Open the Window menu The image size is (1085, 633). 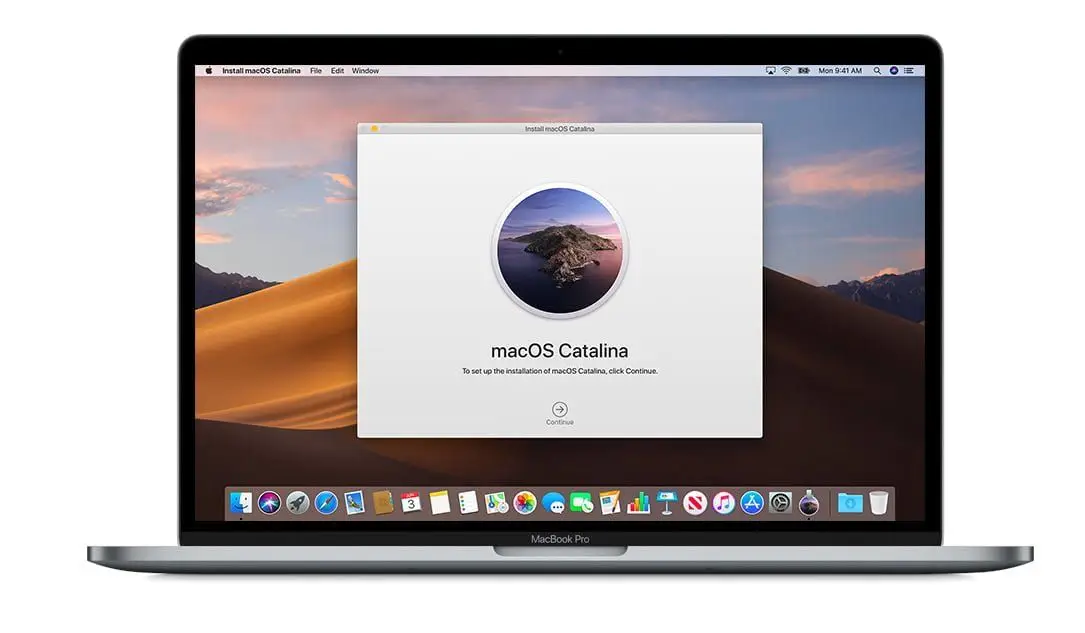pyautogui.click(x=366, y=70)
